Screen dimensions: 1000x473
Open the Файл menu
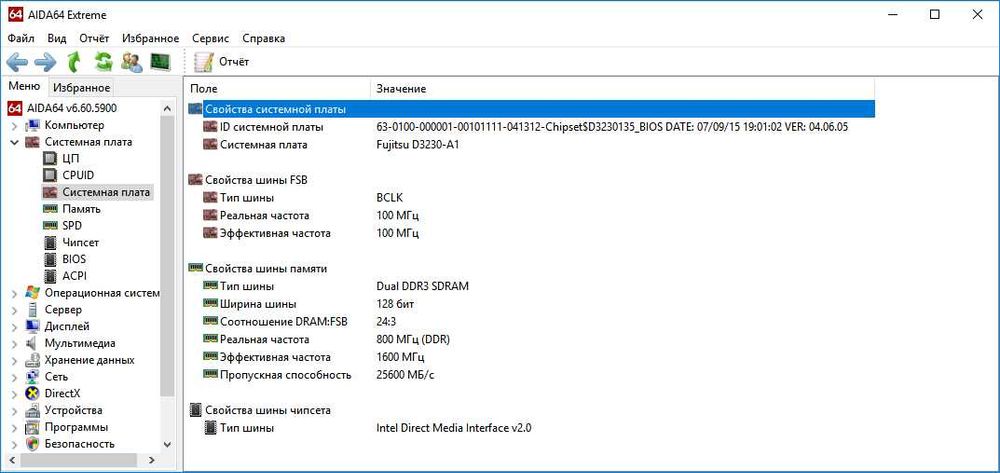coord(21,38)
